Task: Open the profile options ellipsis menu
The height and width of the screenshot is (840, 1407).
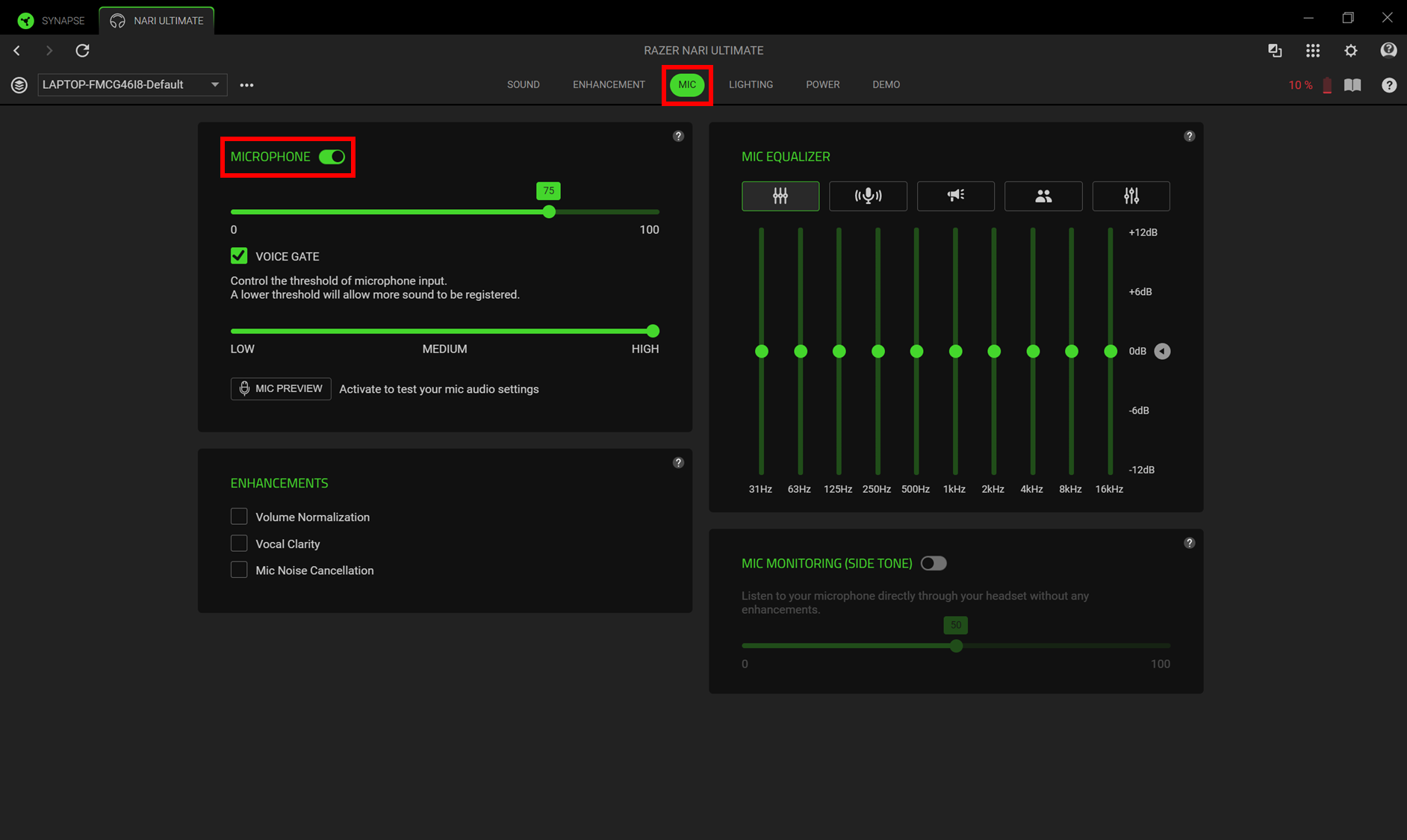Action: (x=246, y=84)
